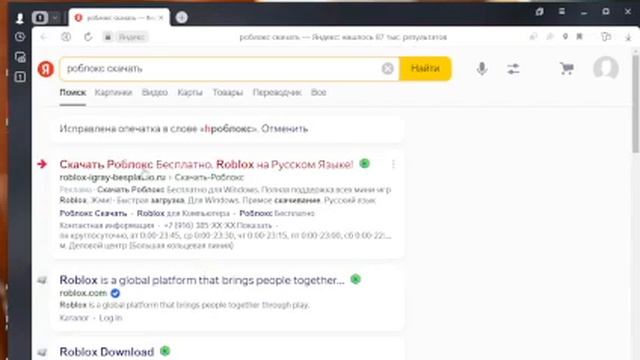
Task: Switch to the Видео tab
Action: (155, 93)
